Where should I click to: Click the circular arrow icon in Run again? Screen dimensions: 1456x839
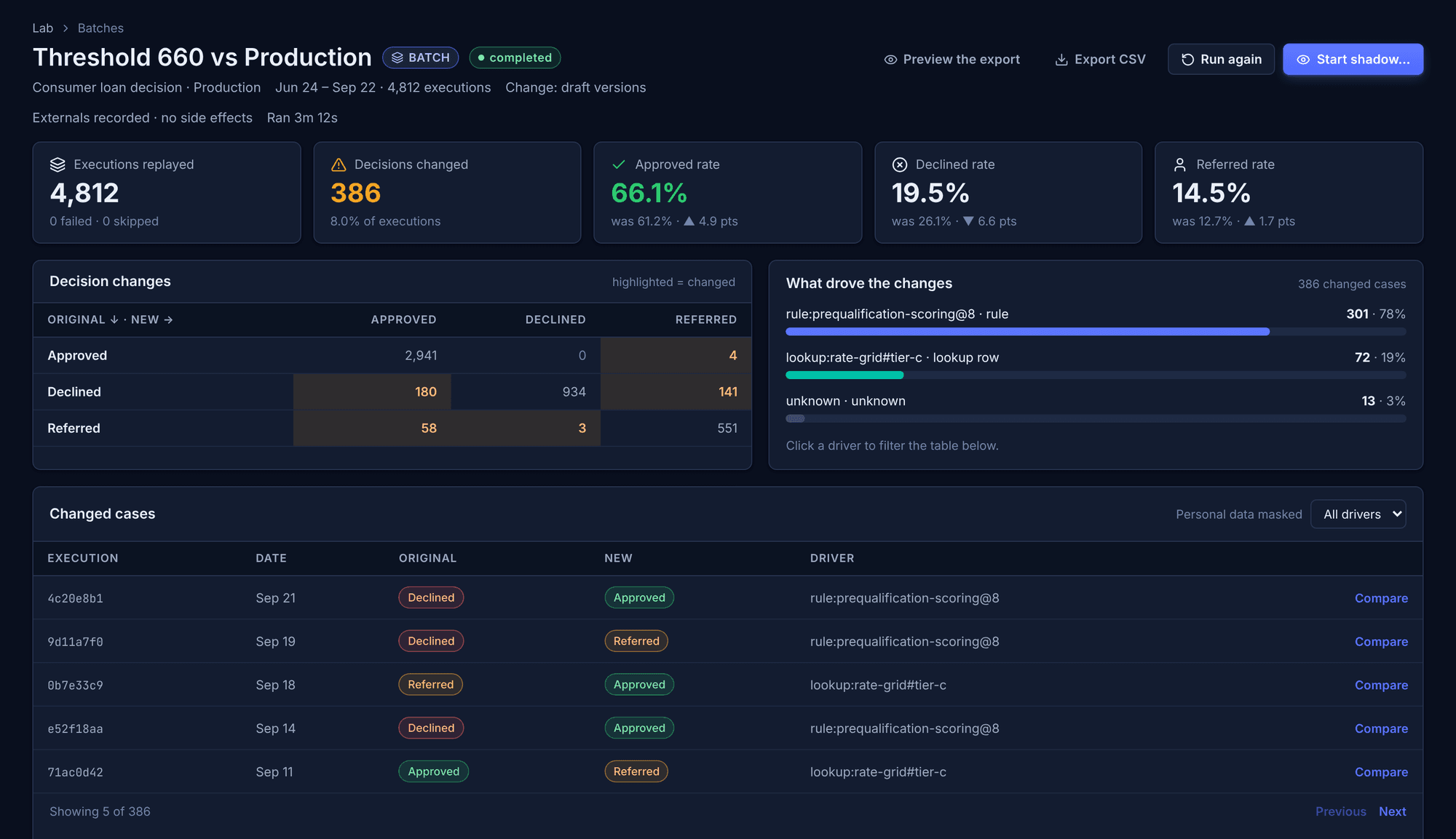pos(1187,60)
